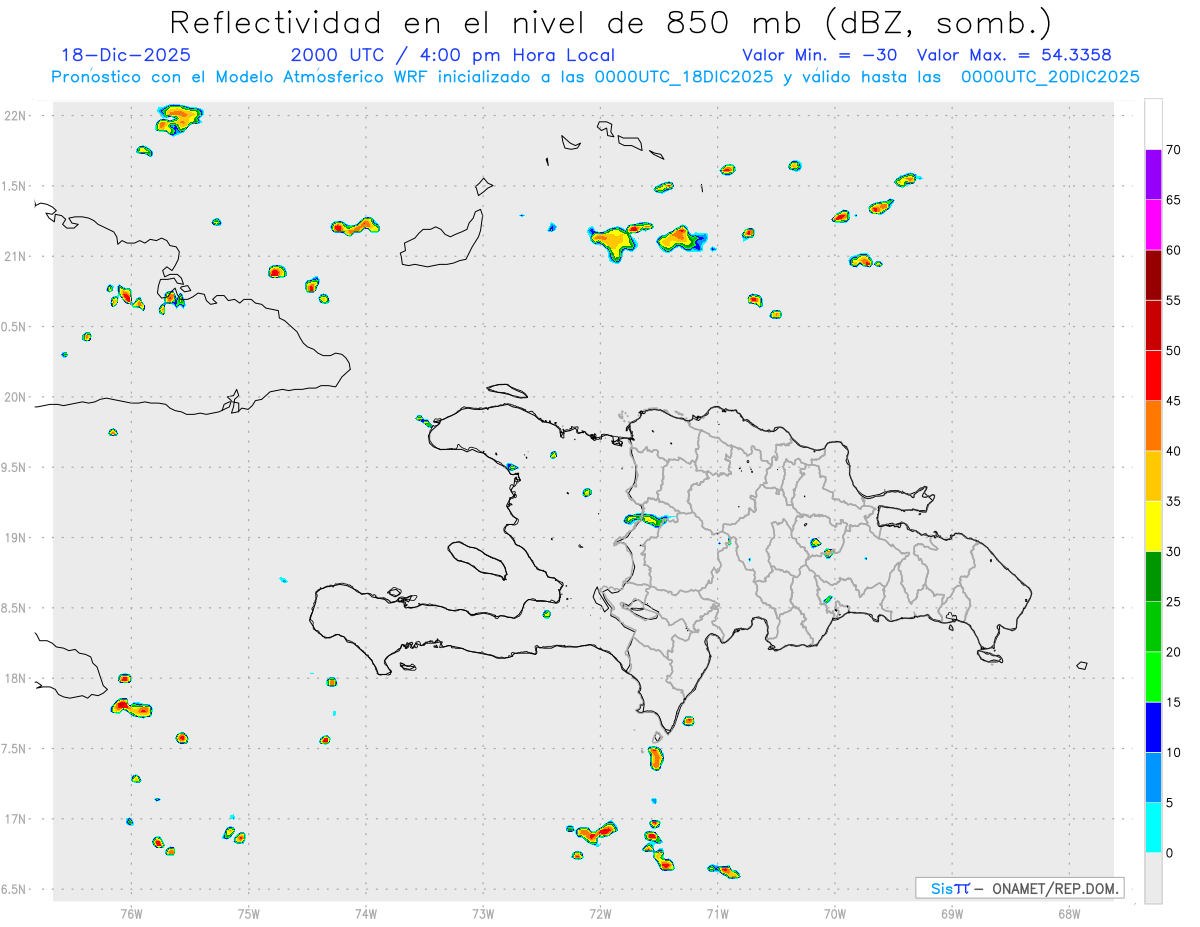Click the '68W' longitude label
Screen dimensions: 1200x927
[1069, 913]
